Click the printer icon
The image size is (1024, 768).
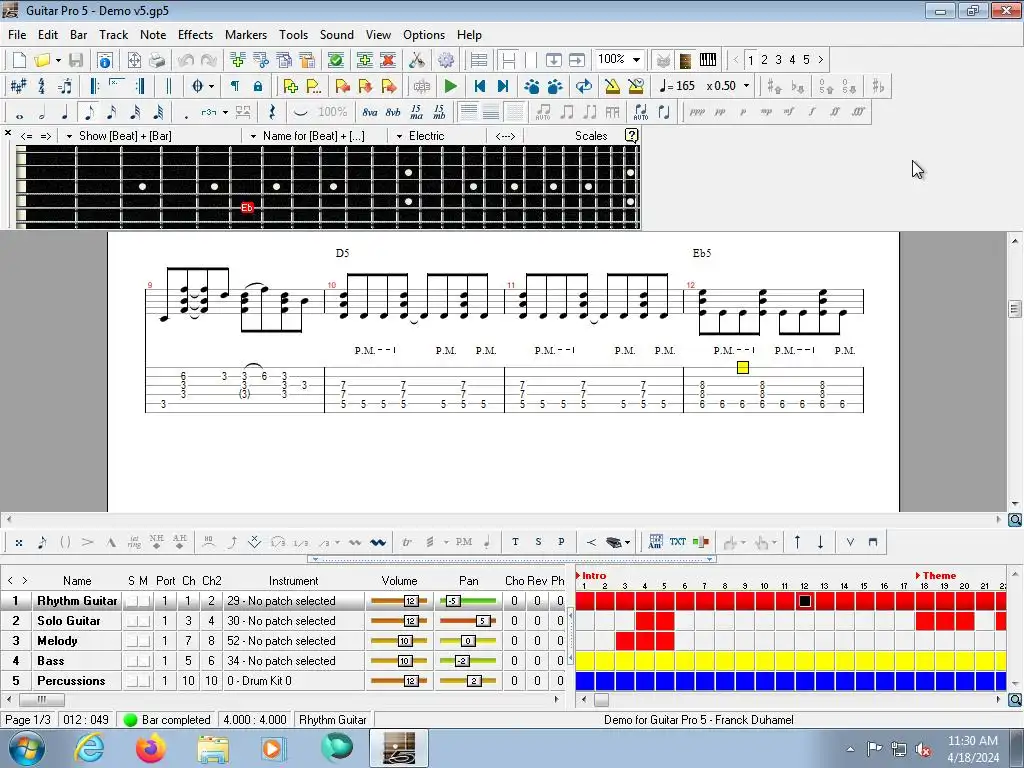pos(157,60)
